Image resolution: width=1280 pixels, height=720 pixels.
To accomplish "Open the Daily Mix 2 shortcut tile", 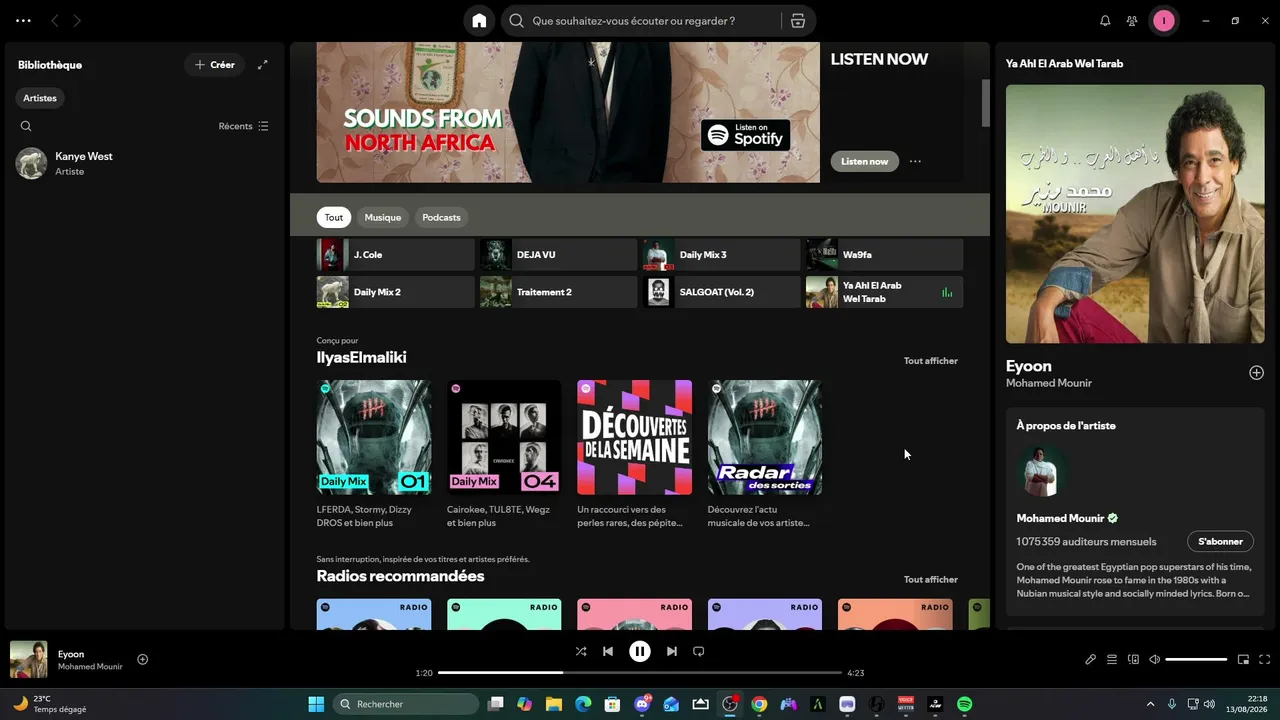I will [x=396, y=292].
